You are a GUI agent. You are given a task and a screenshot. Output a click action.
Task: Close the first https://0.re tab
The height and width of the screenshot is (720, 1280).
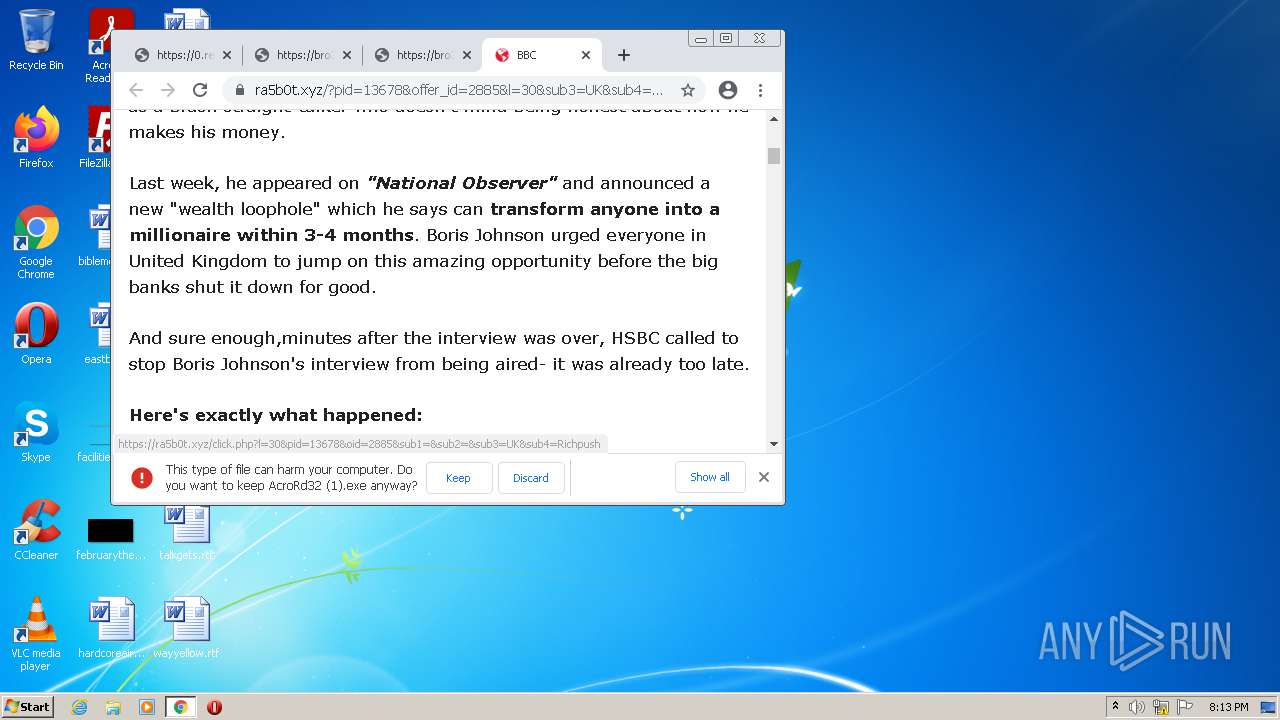pyautogui.click(x=227, y=55)
